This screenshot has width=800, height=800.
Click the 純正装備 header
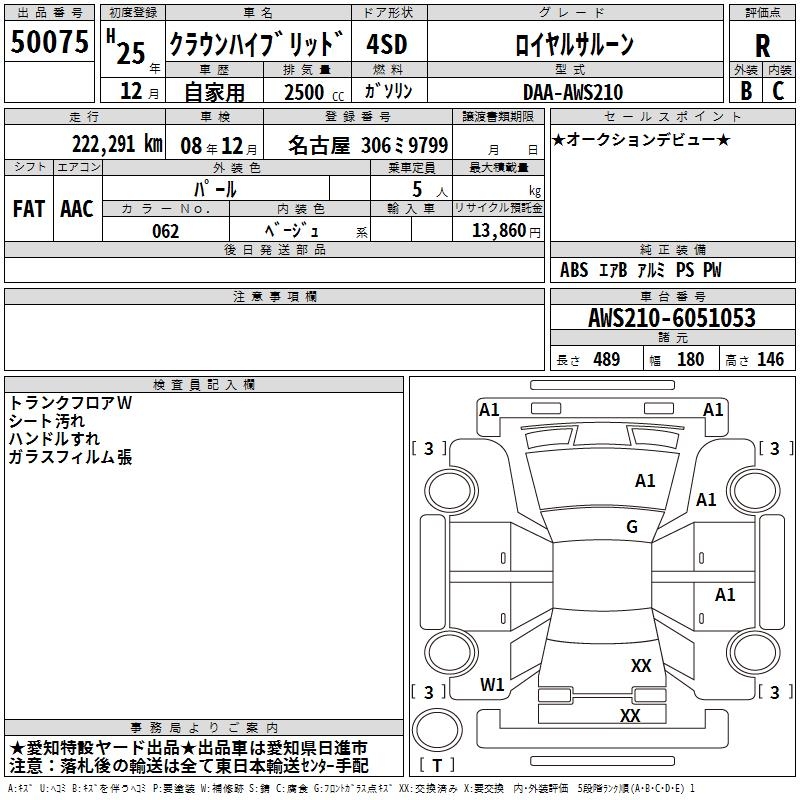pyautogui.click(x=672, y=249)
